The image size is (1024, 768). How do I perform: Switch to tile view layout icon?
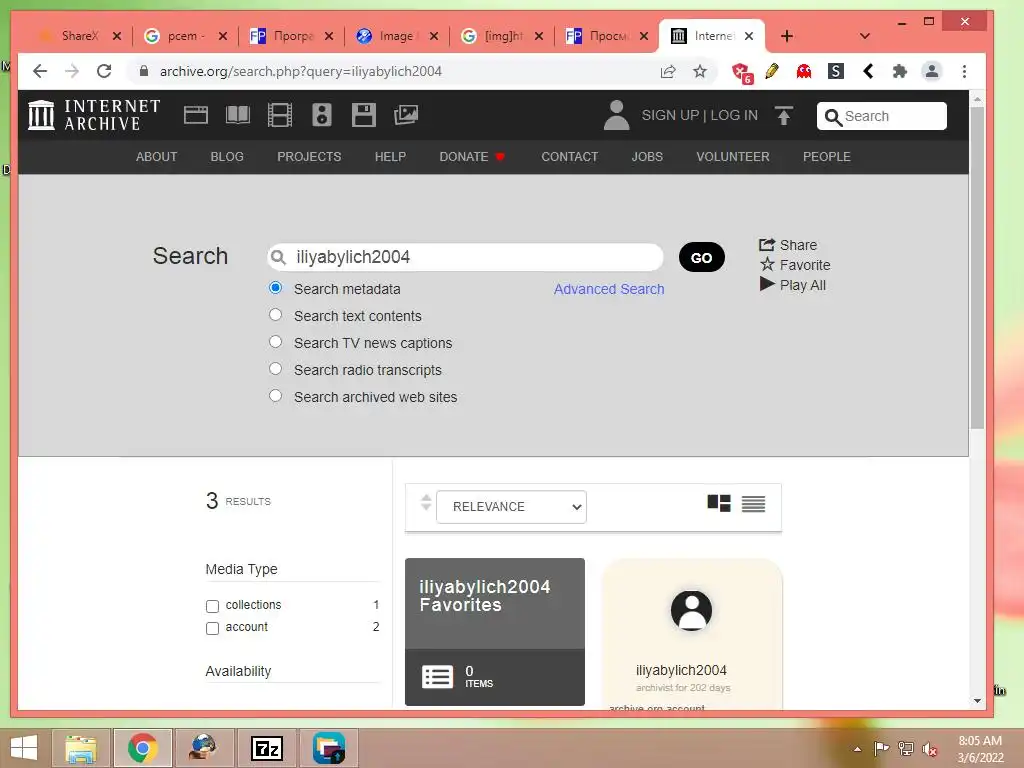click(x=718, y=504)
